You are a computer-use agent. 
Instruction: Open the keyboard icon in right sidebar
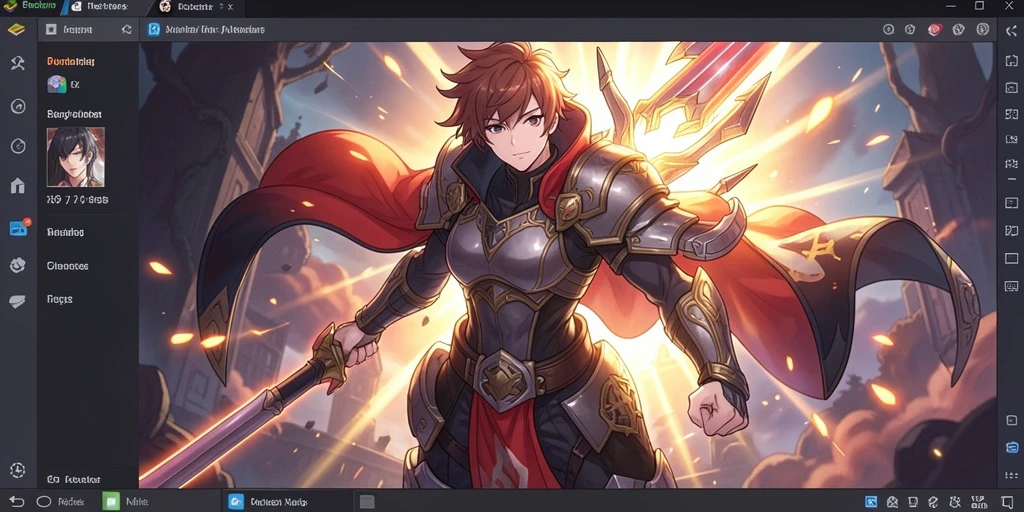[1011, 286]
